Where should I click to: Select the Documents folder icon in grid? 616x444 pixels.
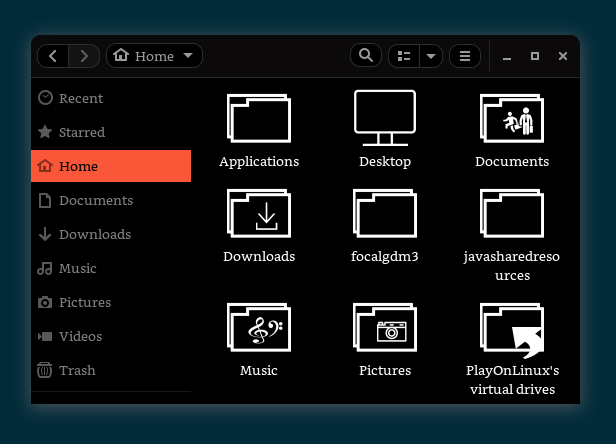pos(512,118)
